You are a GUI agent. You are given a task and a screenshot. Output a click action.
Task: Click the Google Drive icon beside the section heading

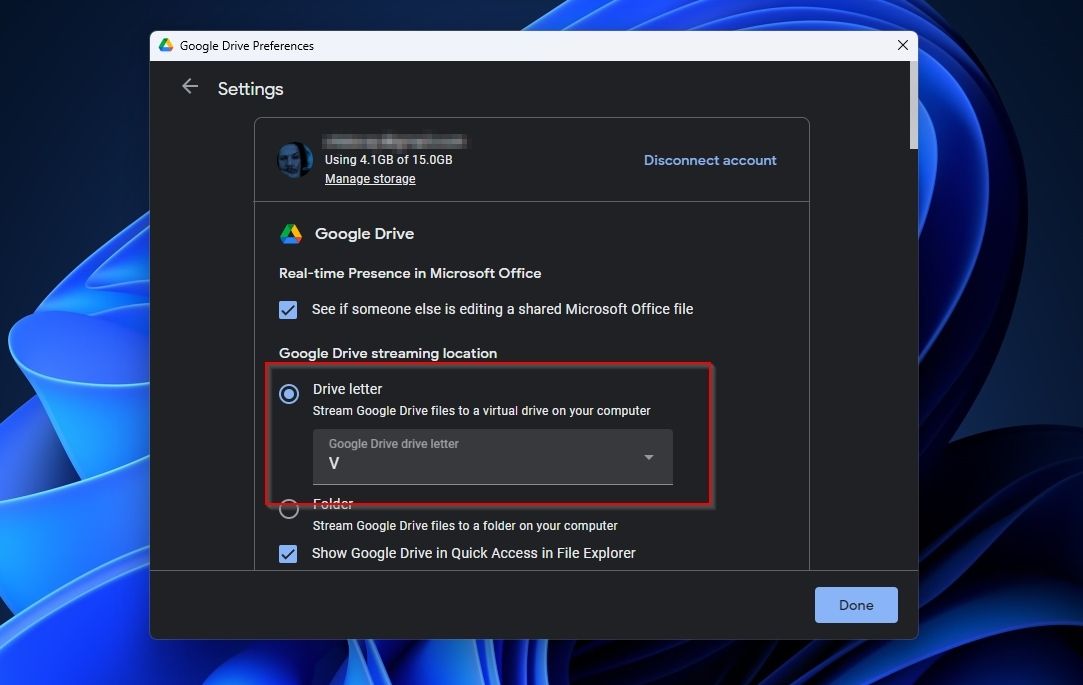[291, 233]
